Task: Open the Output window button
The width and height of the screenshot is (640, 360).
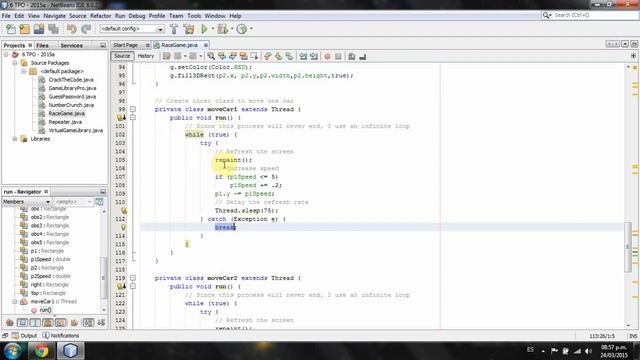Action: [x=24, y=336]
